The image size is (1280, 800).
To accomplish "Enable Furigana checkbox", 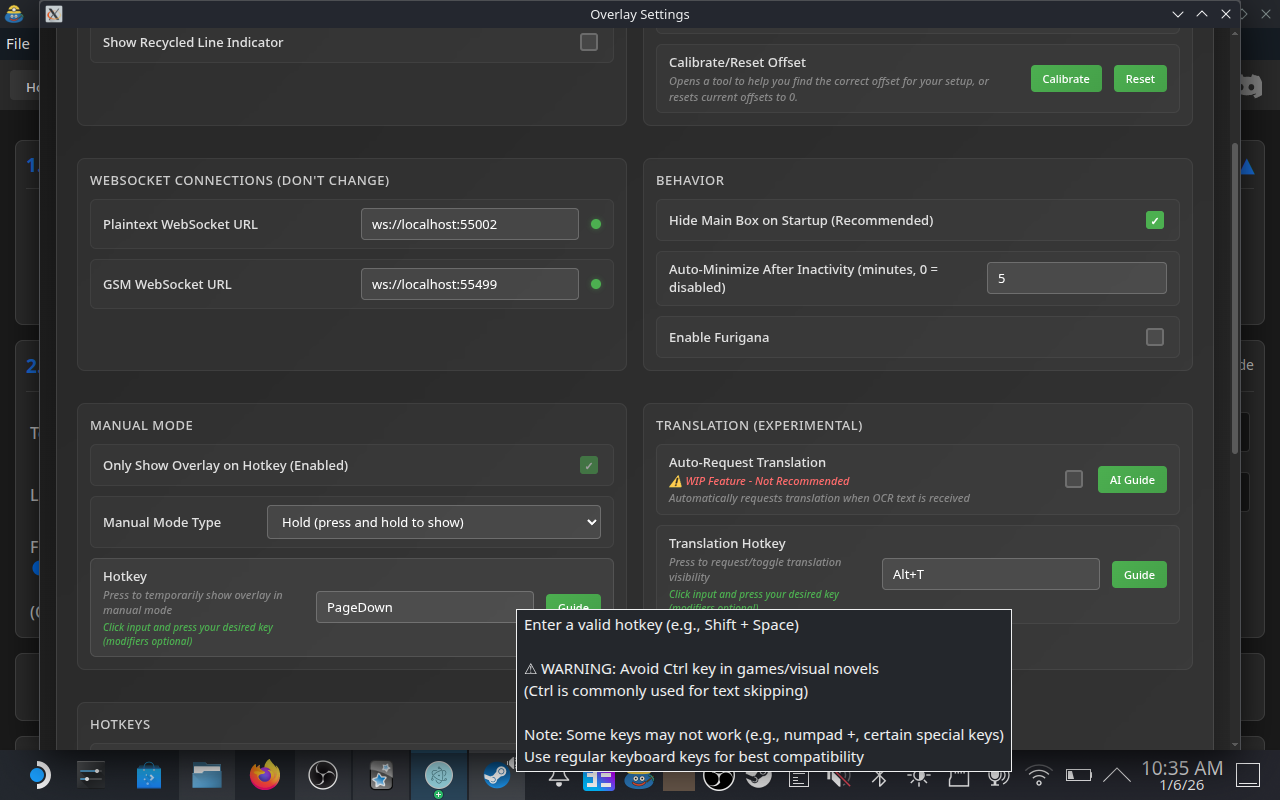I will coord(1155,337).
